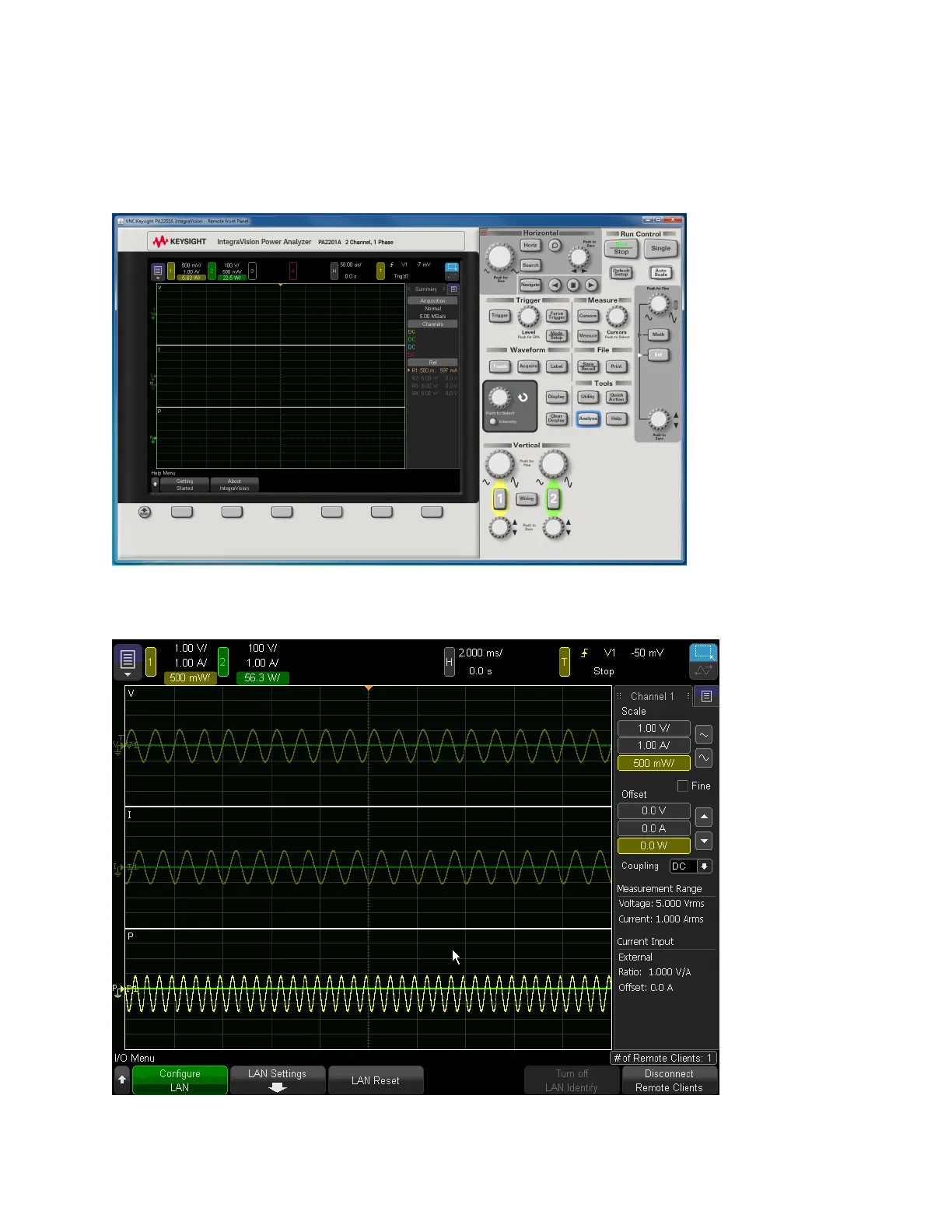
Task: Click the Analyze button in Tools section
Action: click(588, 418)
